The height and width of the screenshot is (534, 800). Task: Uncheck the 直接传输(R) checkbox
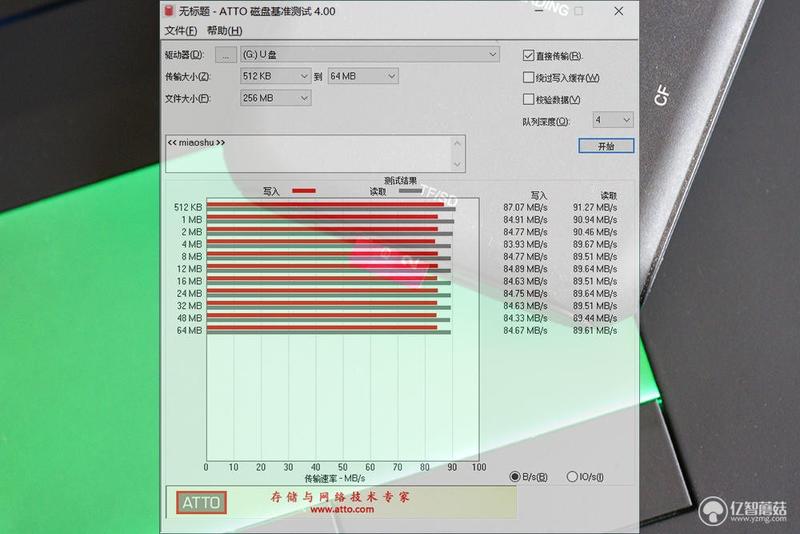pyautogui.click(x=529, y=55)
